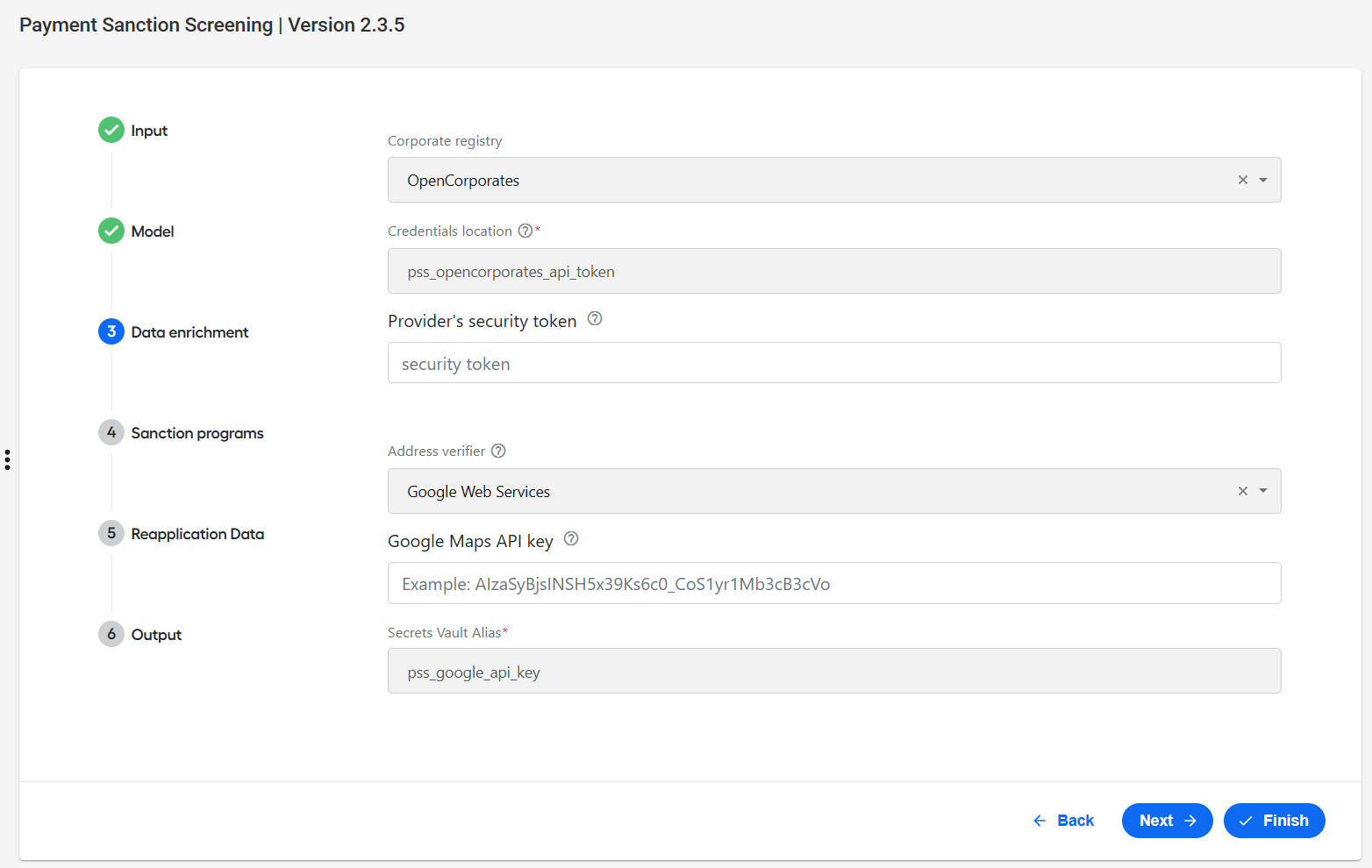Screen dimensions: 1372x868
Task: Open the Google Web Services combo box
Action: pos(834,491)
